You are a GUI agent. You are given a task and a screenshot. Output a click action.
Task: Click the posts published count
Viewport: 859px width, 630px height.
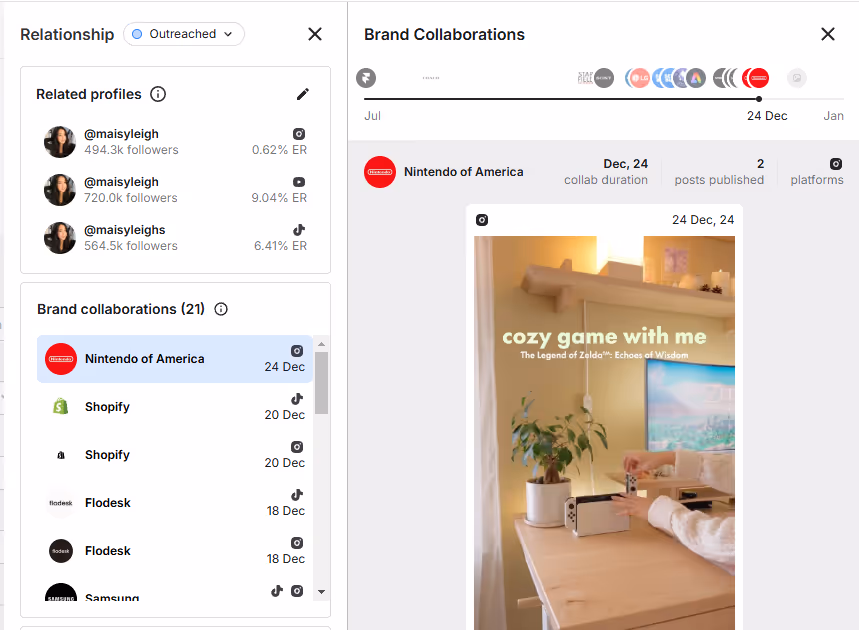coord(760,164)
